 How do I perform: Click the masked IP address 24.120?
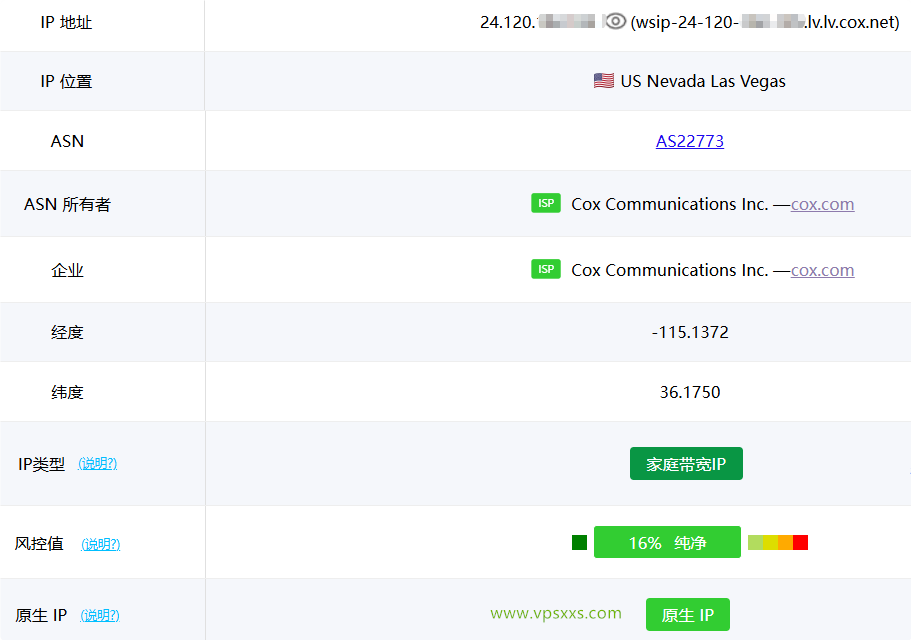(537, 22)
